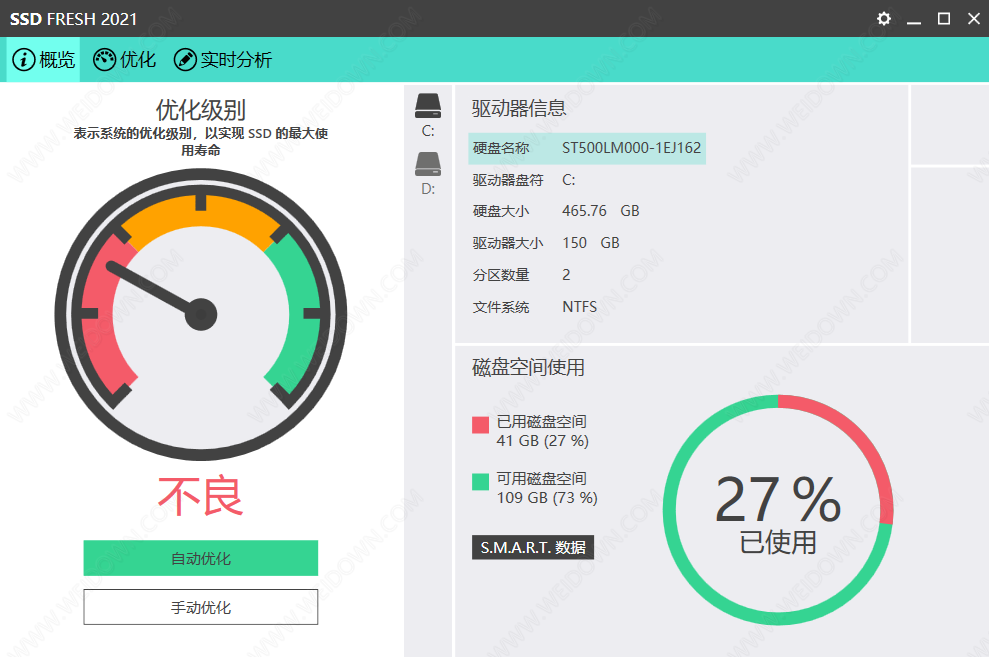Open settings gear in title bar
Image resolution: width=989 pixels, height=657 pixels.
tap(883, 19)
